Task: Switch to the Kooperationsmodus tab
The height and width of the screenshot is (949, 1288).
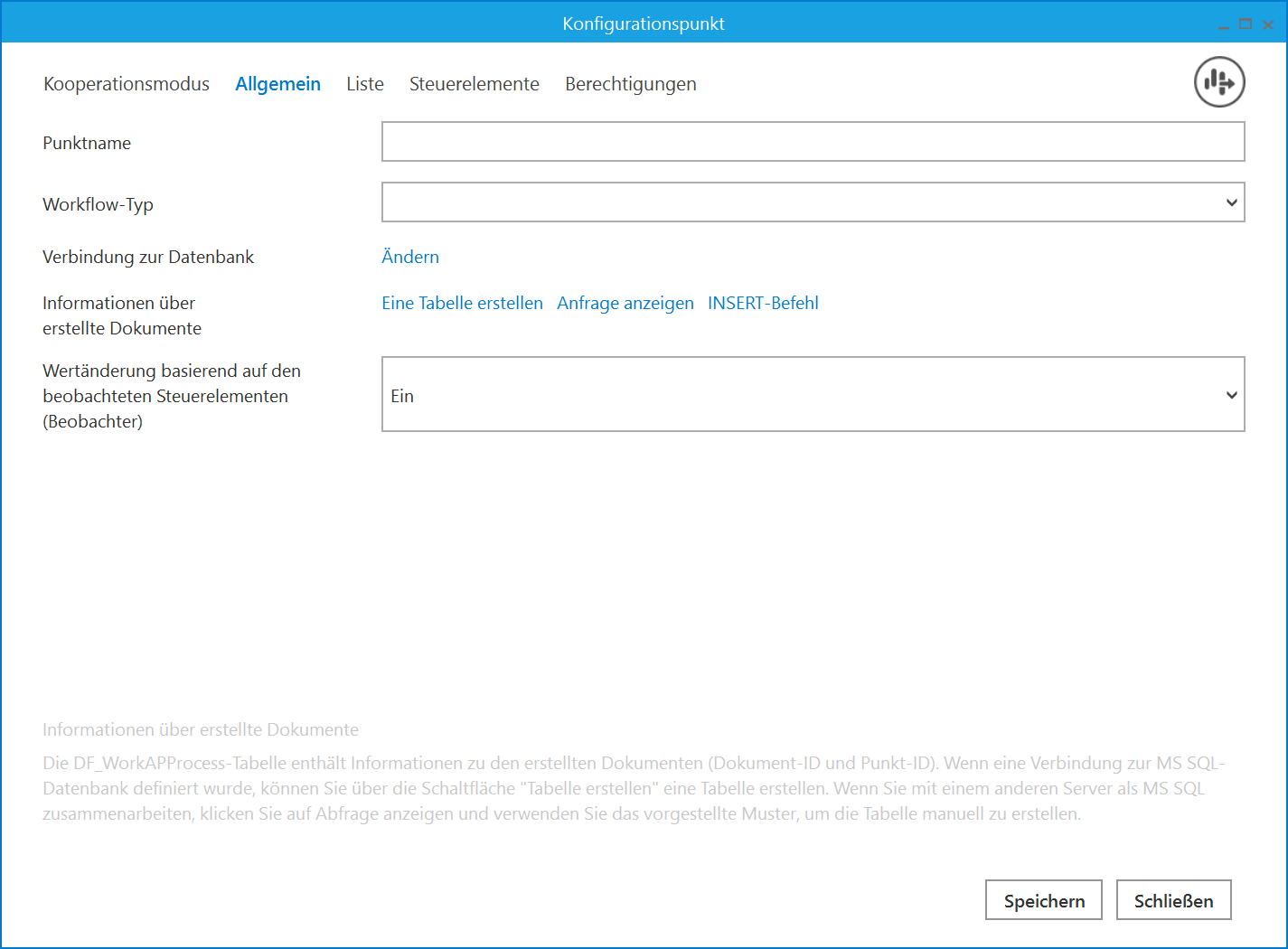Action: pyautogui.click(x=127, y=84)
